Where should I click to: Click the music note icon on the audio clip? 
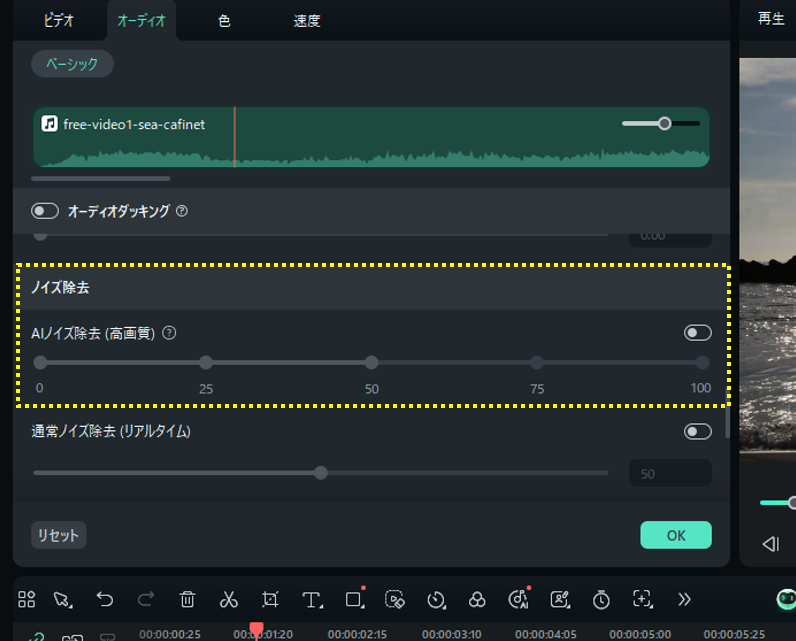49,123
